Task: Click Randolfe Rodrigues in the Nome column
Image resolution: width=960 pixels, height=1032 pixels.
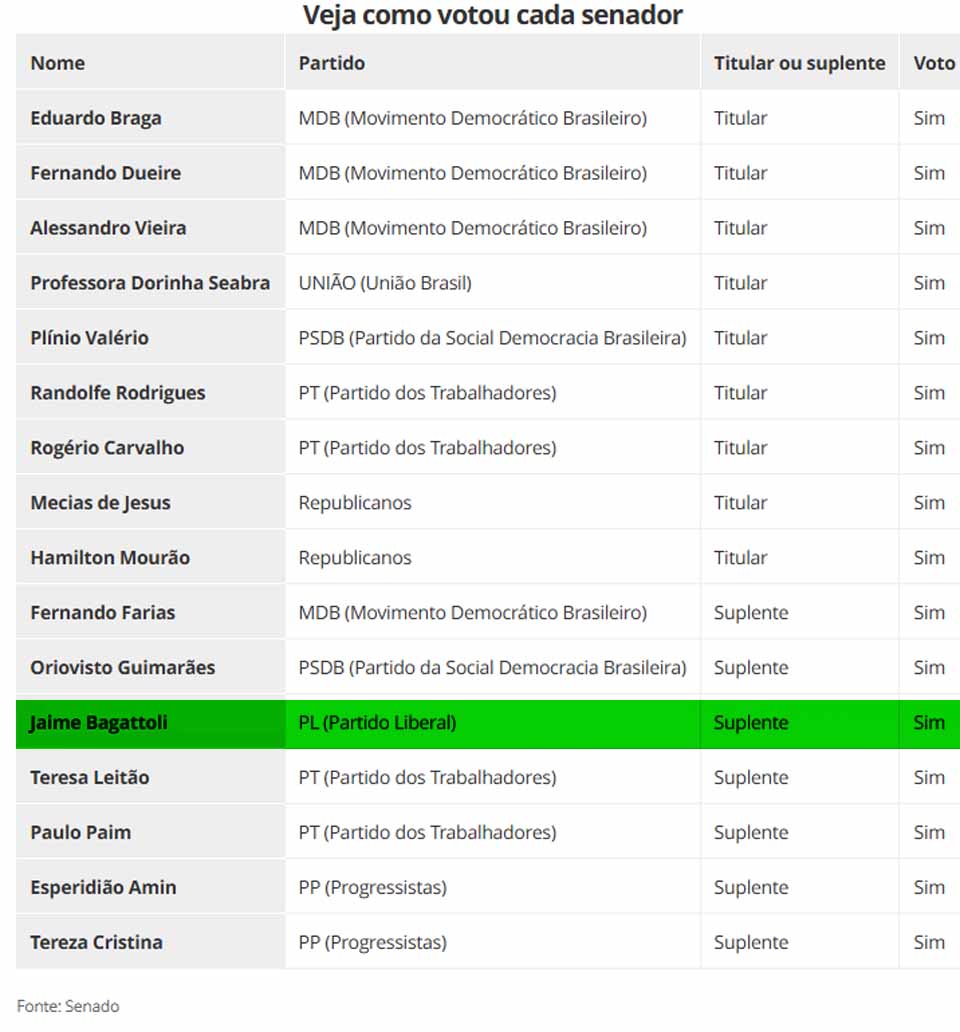Action: 118,393
